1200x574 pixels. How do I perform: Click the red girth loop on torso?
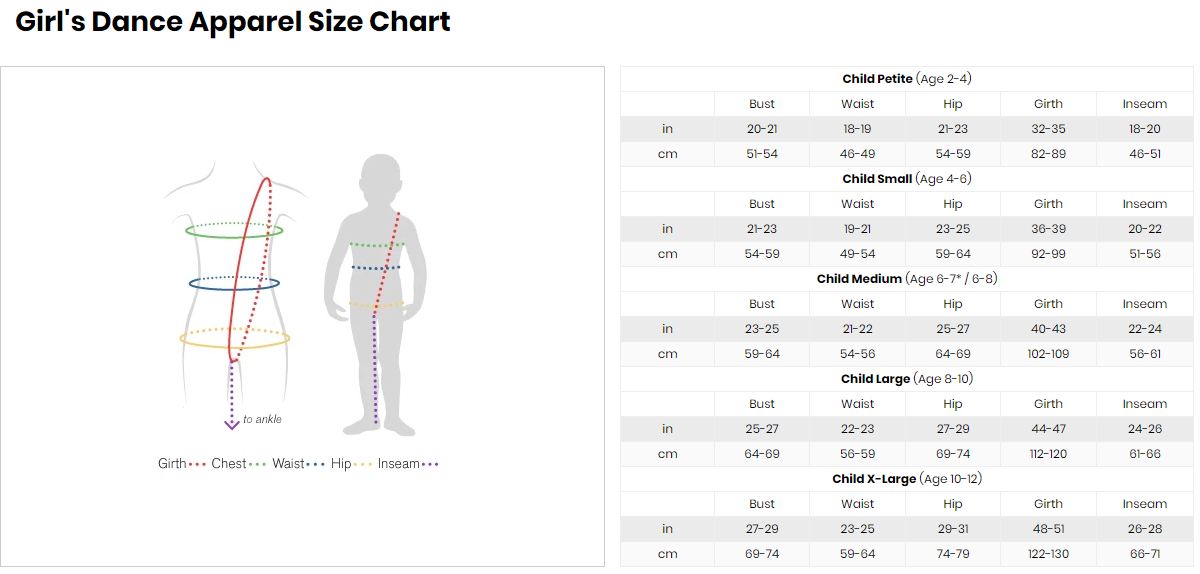pos(251,269)
